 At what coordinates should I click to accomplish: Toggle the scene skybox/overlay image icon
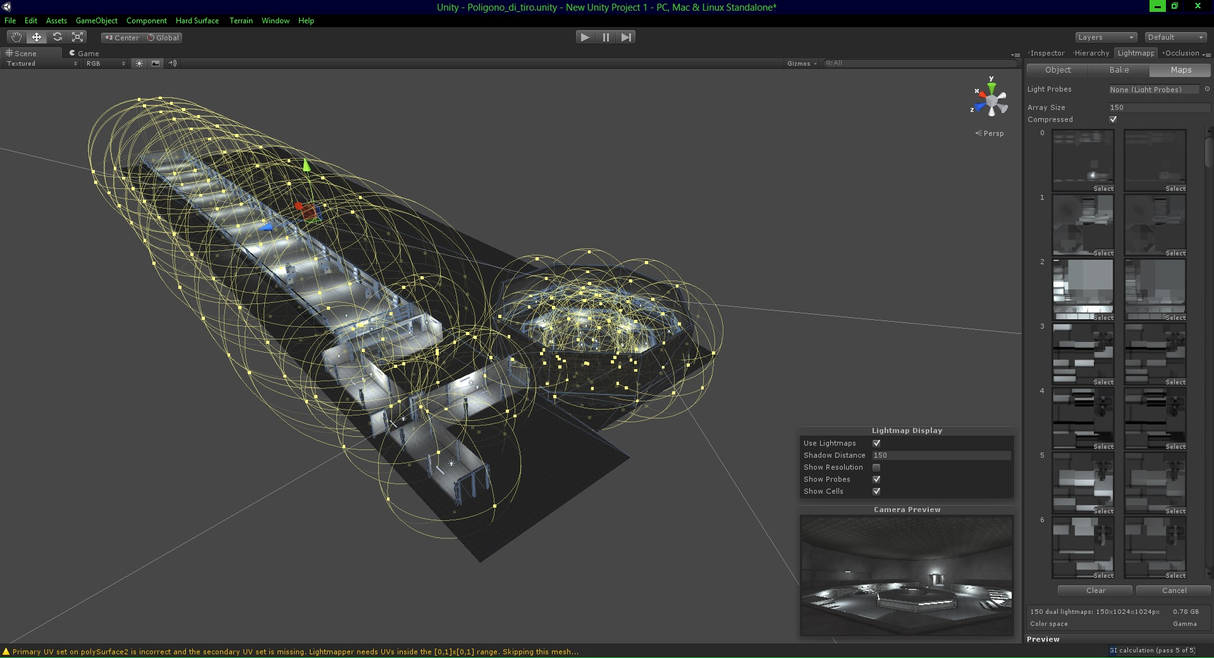(x=155, y=63)
